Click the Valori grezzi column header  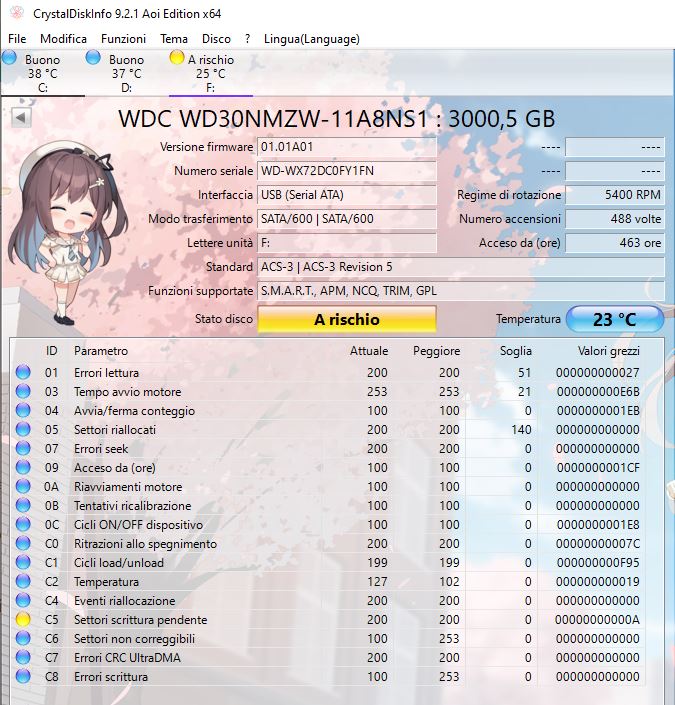(608, 351)
